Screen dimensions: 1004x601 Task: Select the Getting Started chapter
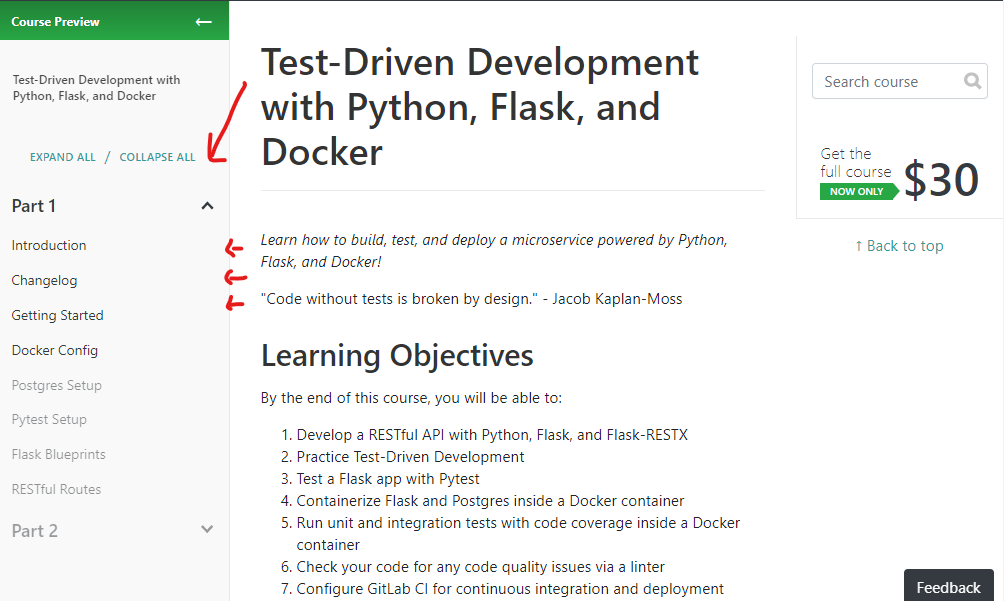58,316
